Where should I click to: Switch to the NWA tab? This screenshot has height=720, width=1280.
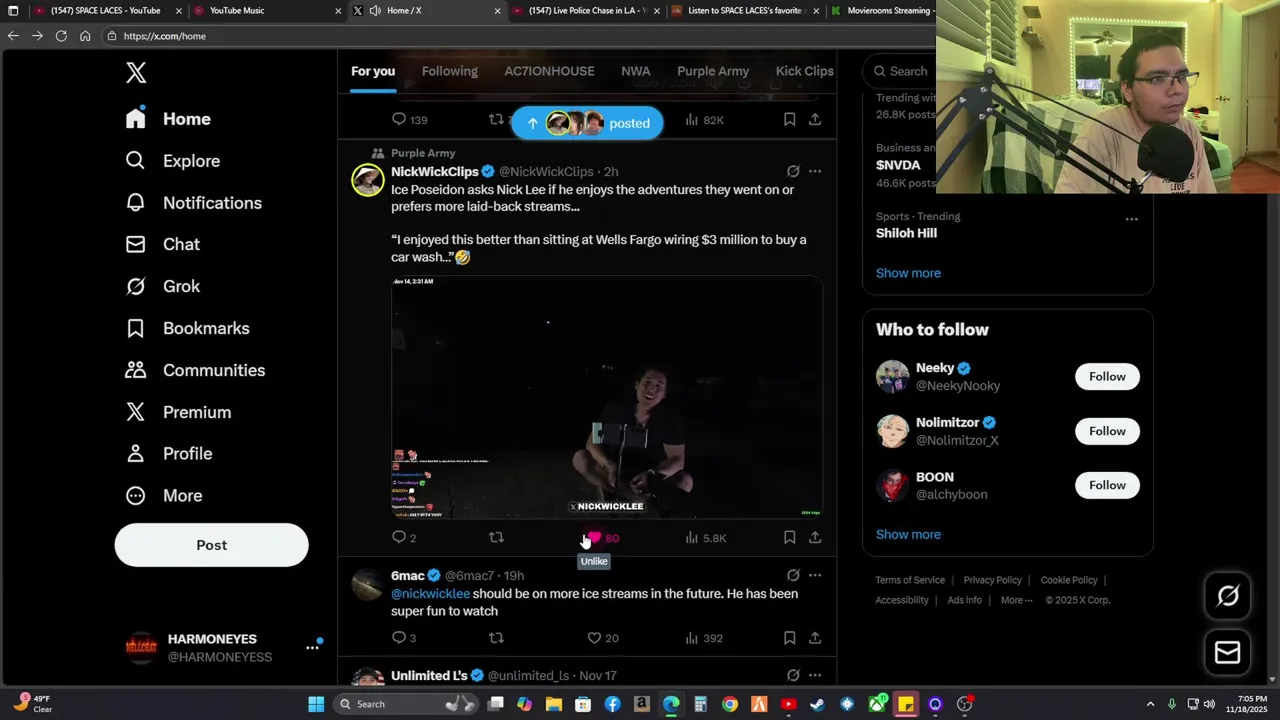point(635,71)
